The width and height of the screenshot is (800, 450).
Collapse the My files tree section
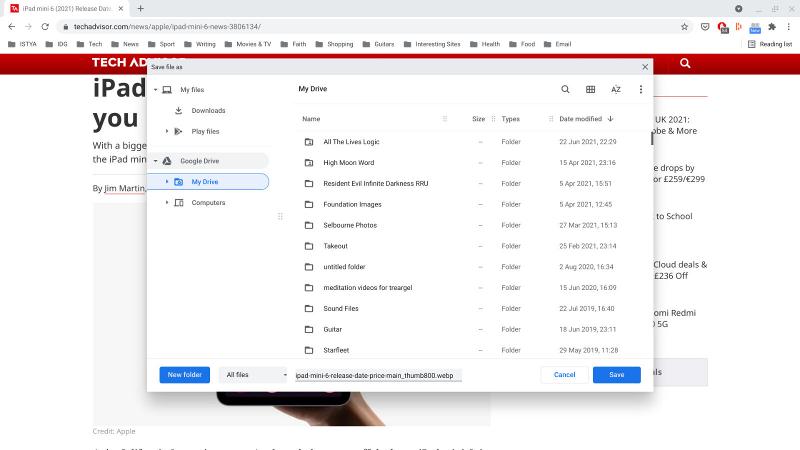point(156,90)
